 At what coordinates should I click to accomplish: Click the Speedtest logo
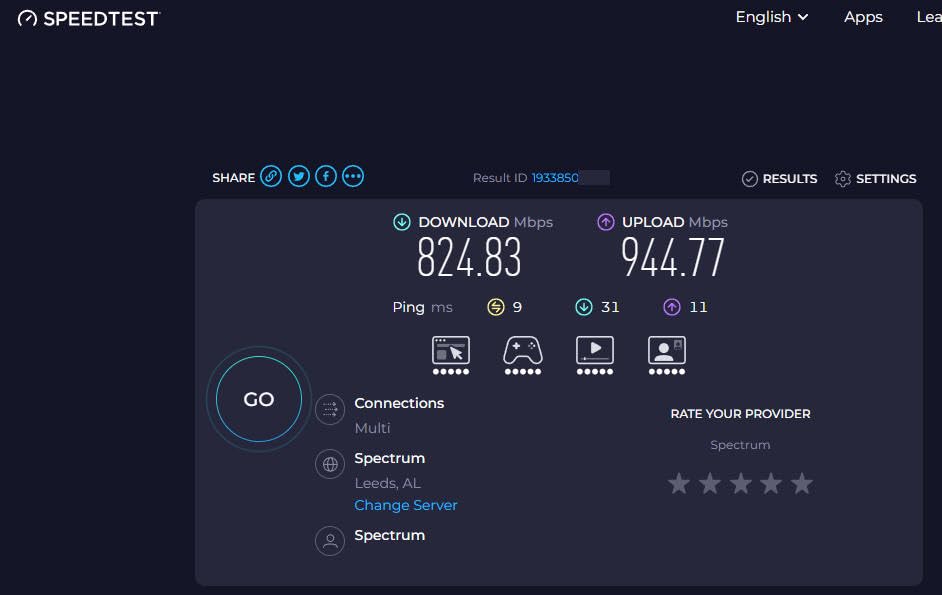pos(88,19)
